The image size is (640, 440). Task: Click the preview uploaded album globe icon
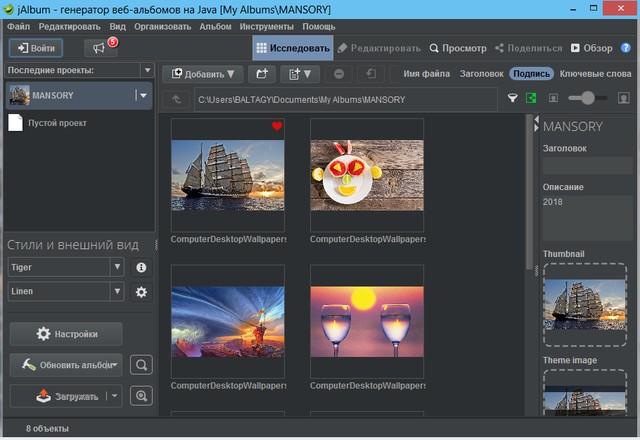[x=142, y=396]
